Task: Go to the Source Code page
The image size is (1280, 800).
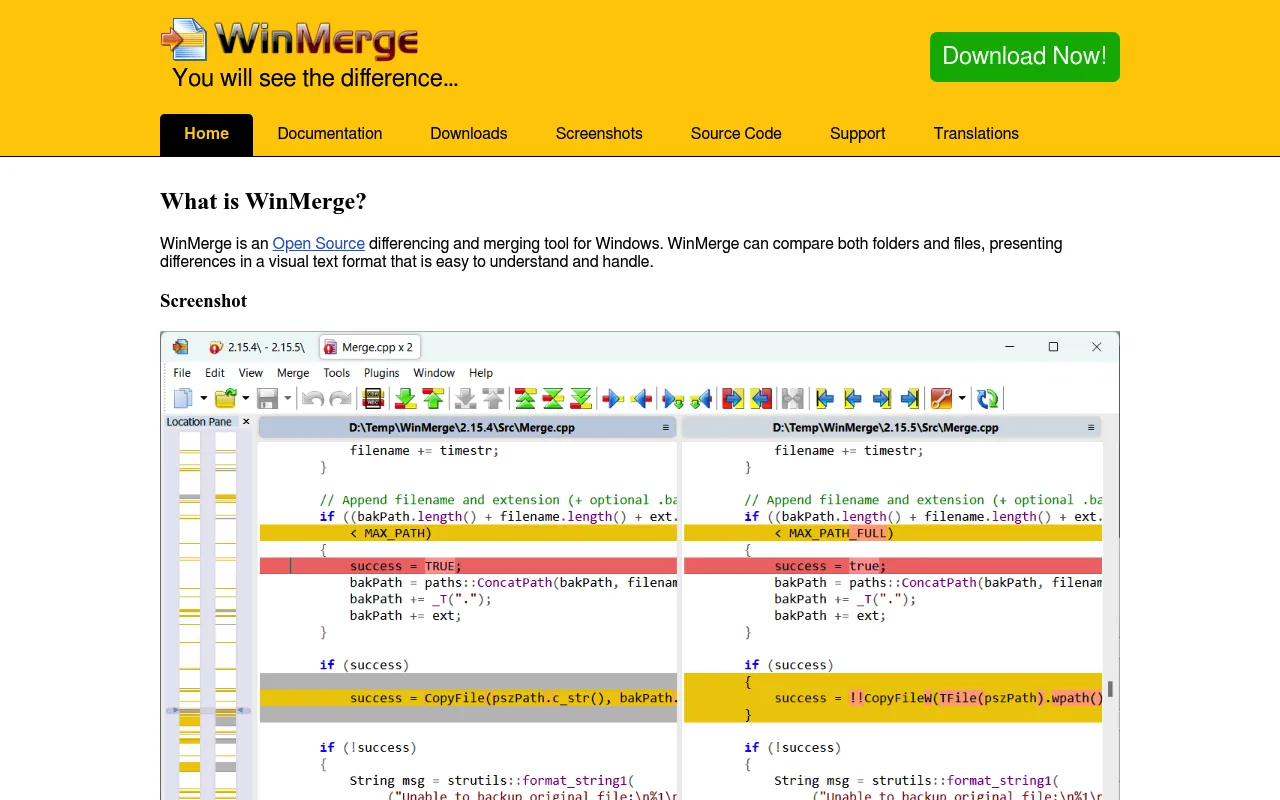Action: pyautogui.click(x=736, y=134)
